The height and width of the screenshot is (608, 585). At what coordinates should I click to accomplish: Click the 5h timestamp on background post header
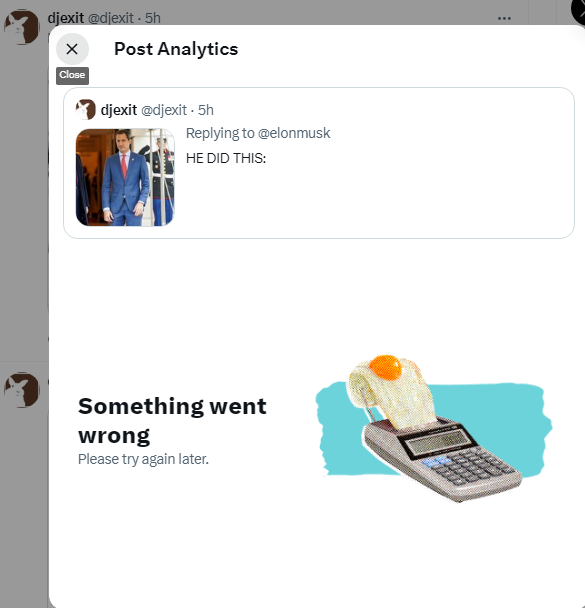pyautogui.click(x=153, y=18)
